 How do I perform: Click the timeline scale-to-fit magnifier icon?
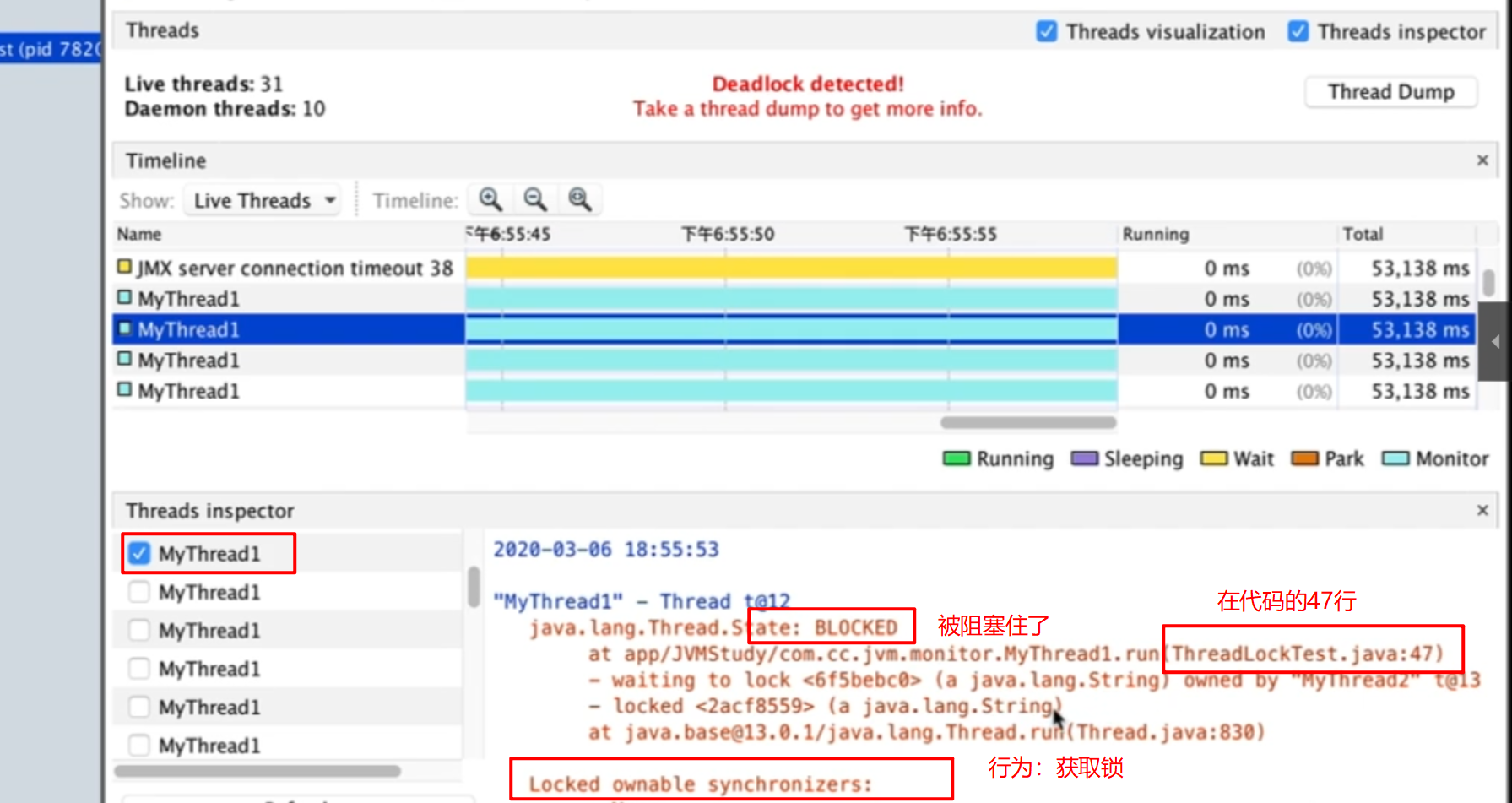[x=580, y=199]
